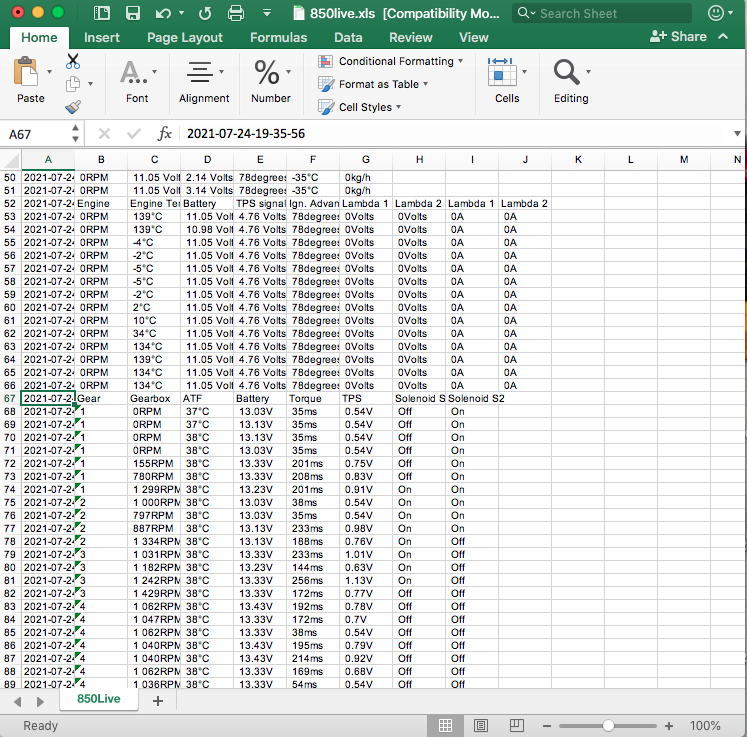Switch to Page Layout view in status bar

click(x=481, y=726)
